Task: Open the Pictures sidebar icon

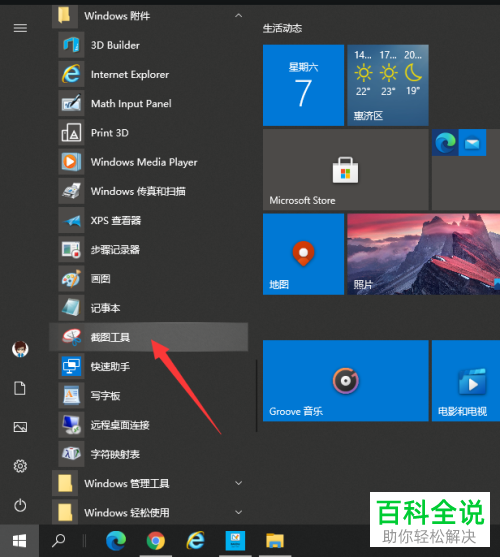Action: (20, 427)
